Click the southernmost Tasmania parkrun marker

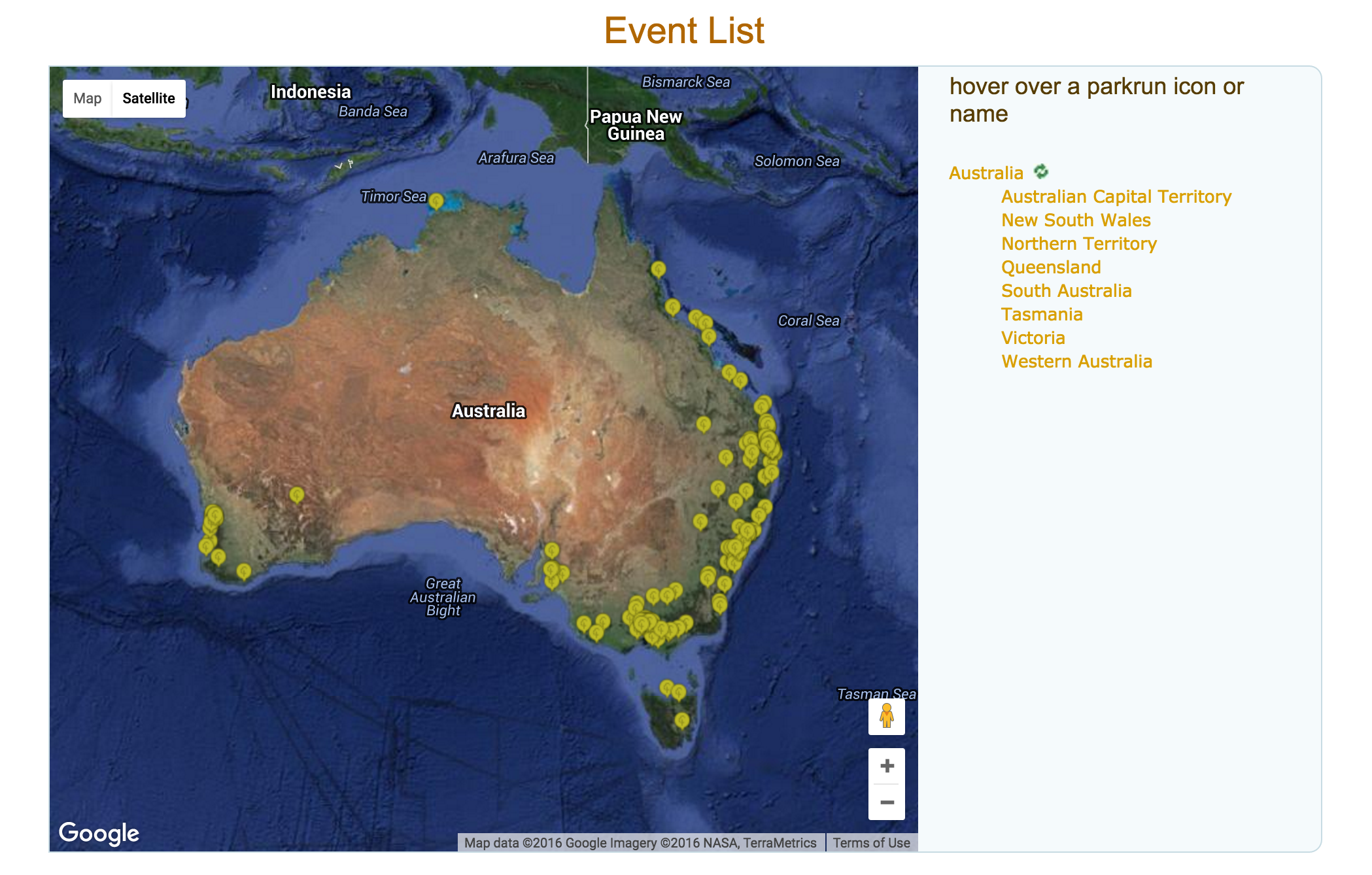coord(682,721)
